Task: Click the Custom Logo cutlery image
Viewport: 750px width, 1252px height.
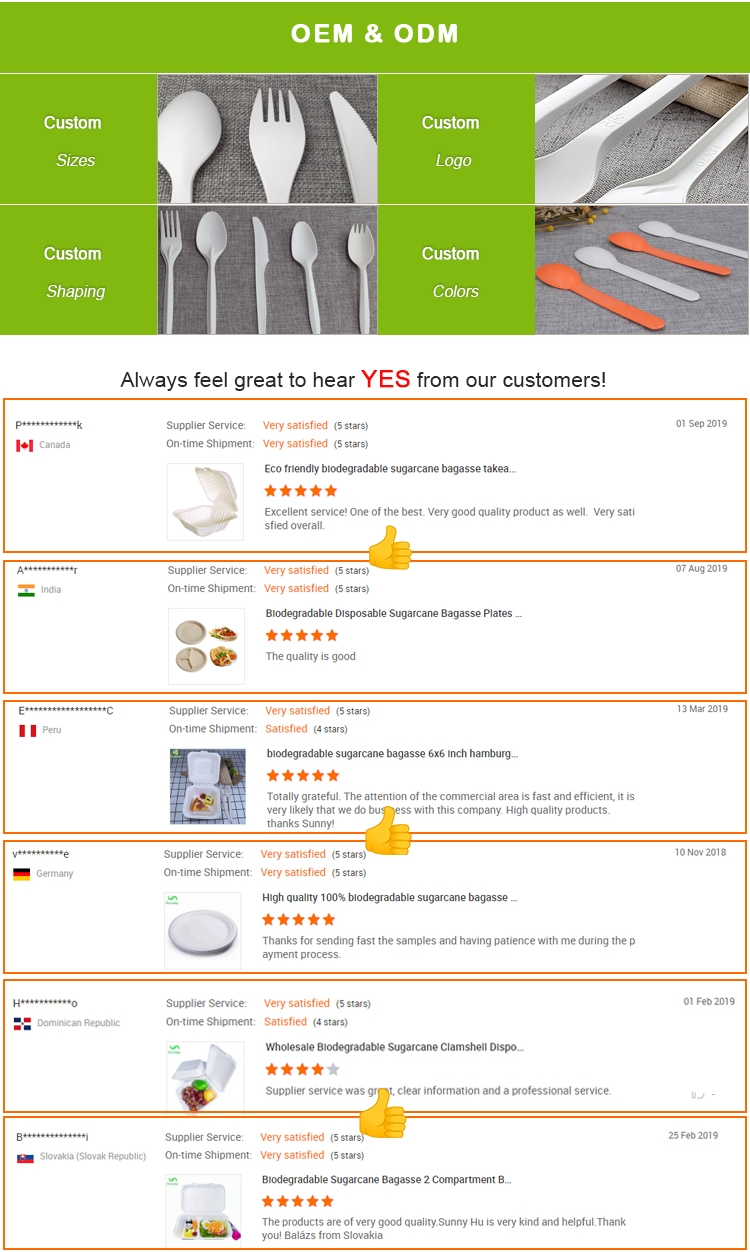Action: 641,139
